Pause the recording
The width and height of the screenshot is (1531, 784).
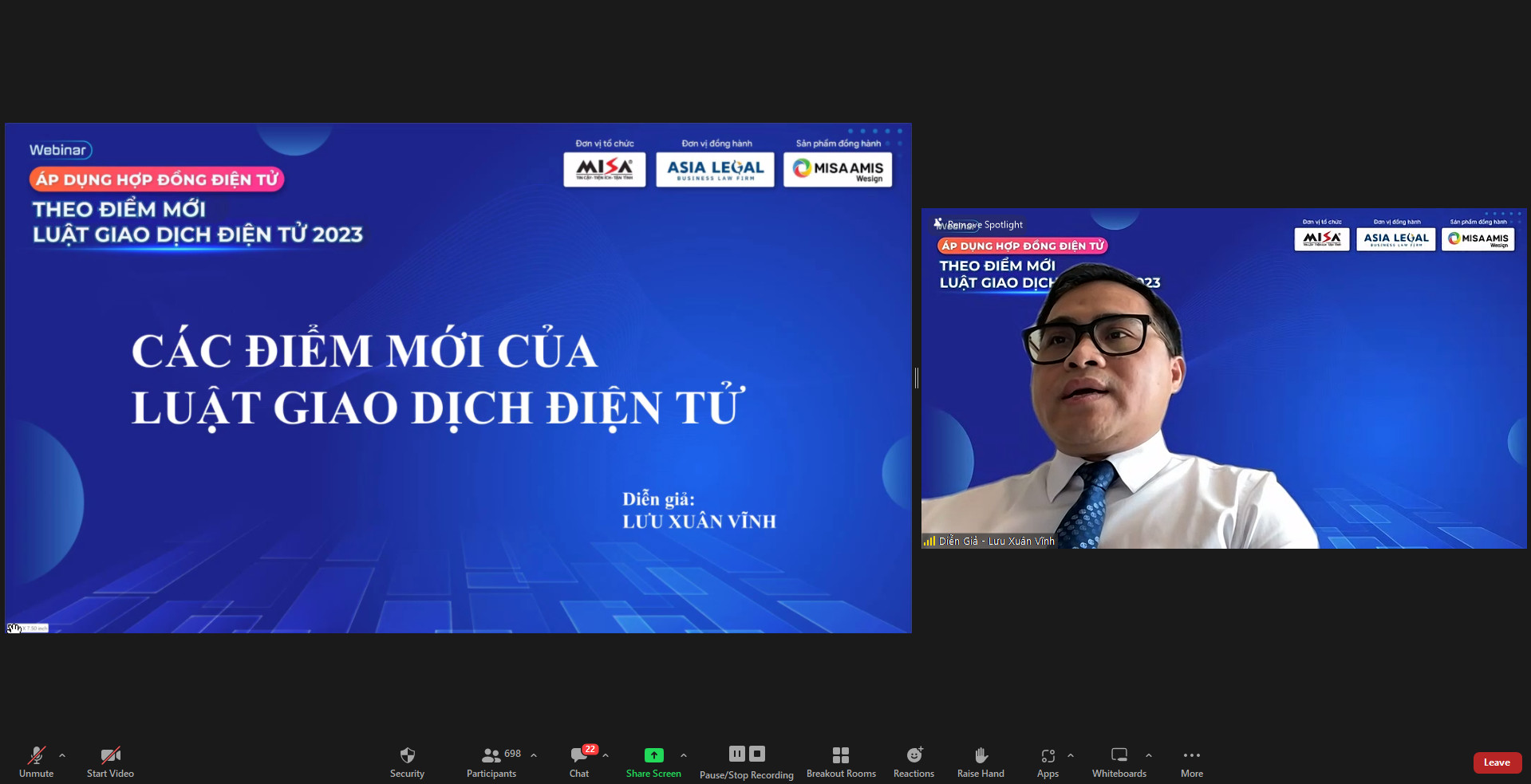click(736, 754)
